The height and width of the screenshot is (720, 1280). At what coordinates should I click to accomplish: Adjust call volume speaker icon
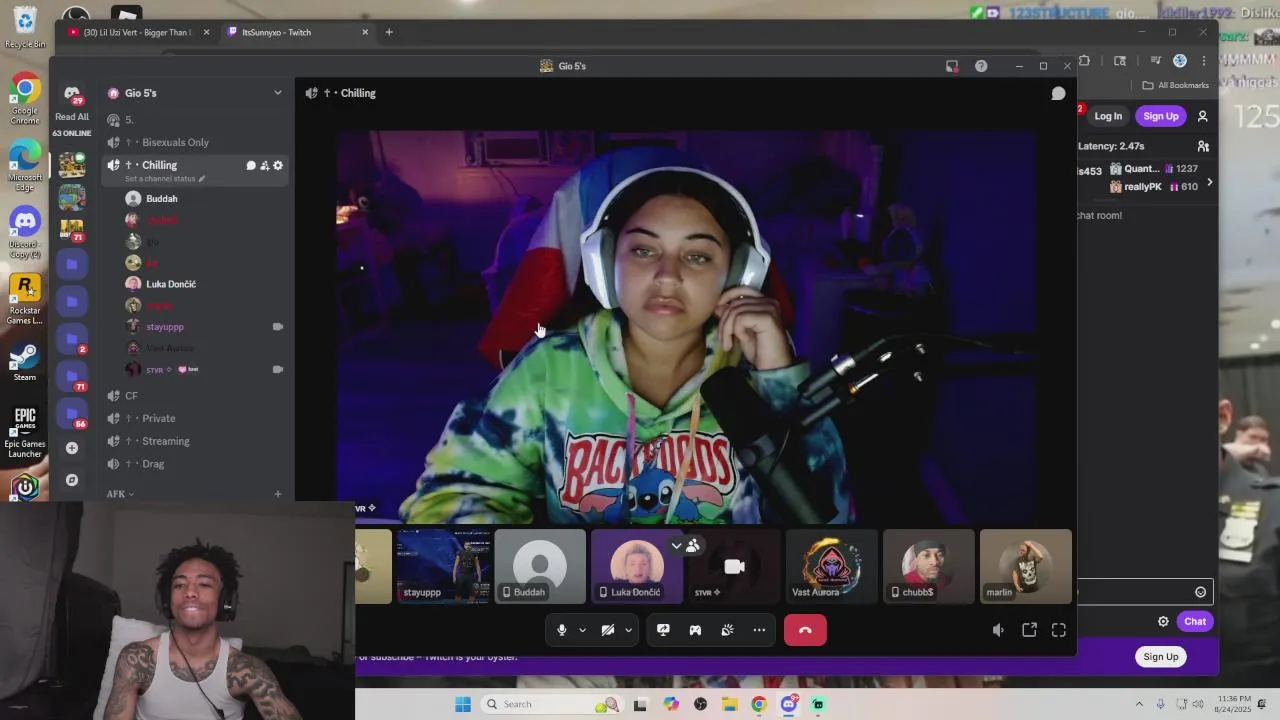[998, 630]
